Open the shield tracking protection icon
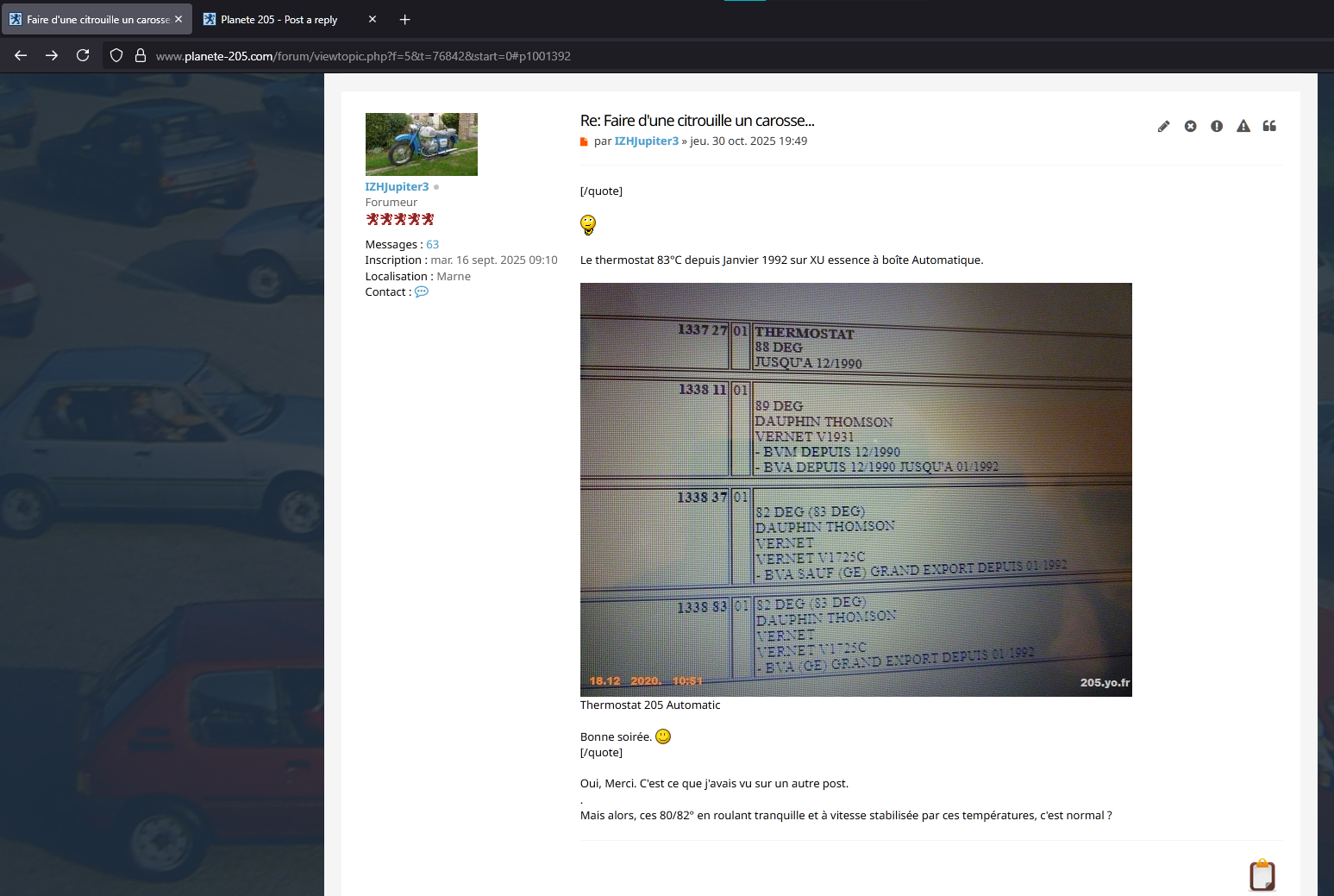Image resolution: width=1334 pixels, height=896 pixels. [116, 56]
